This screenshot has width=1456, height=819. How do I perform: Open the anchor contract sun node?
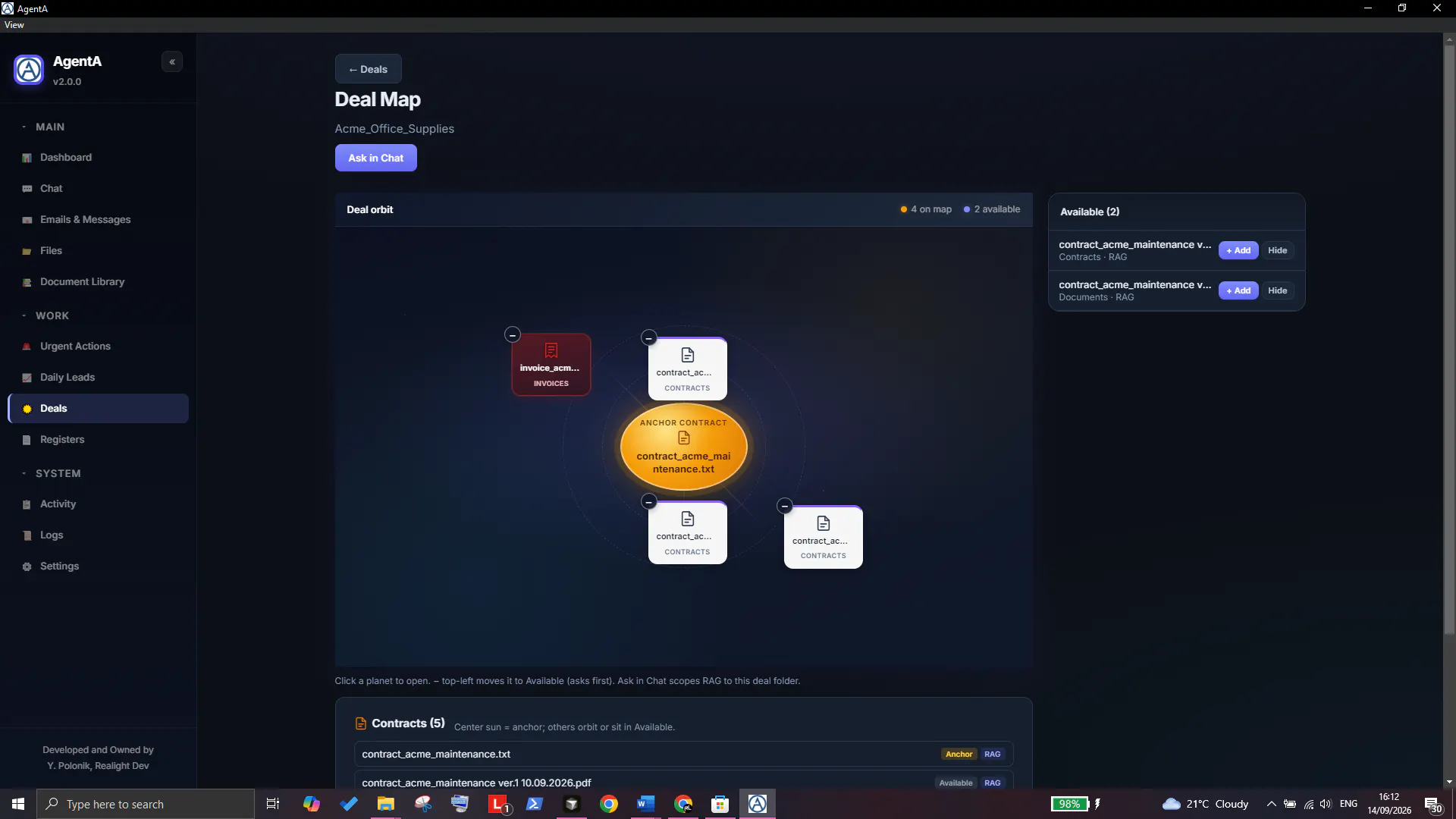pyautogui.click(x=683, y=447)
